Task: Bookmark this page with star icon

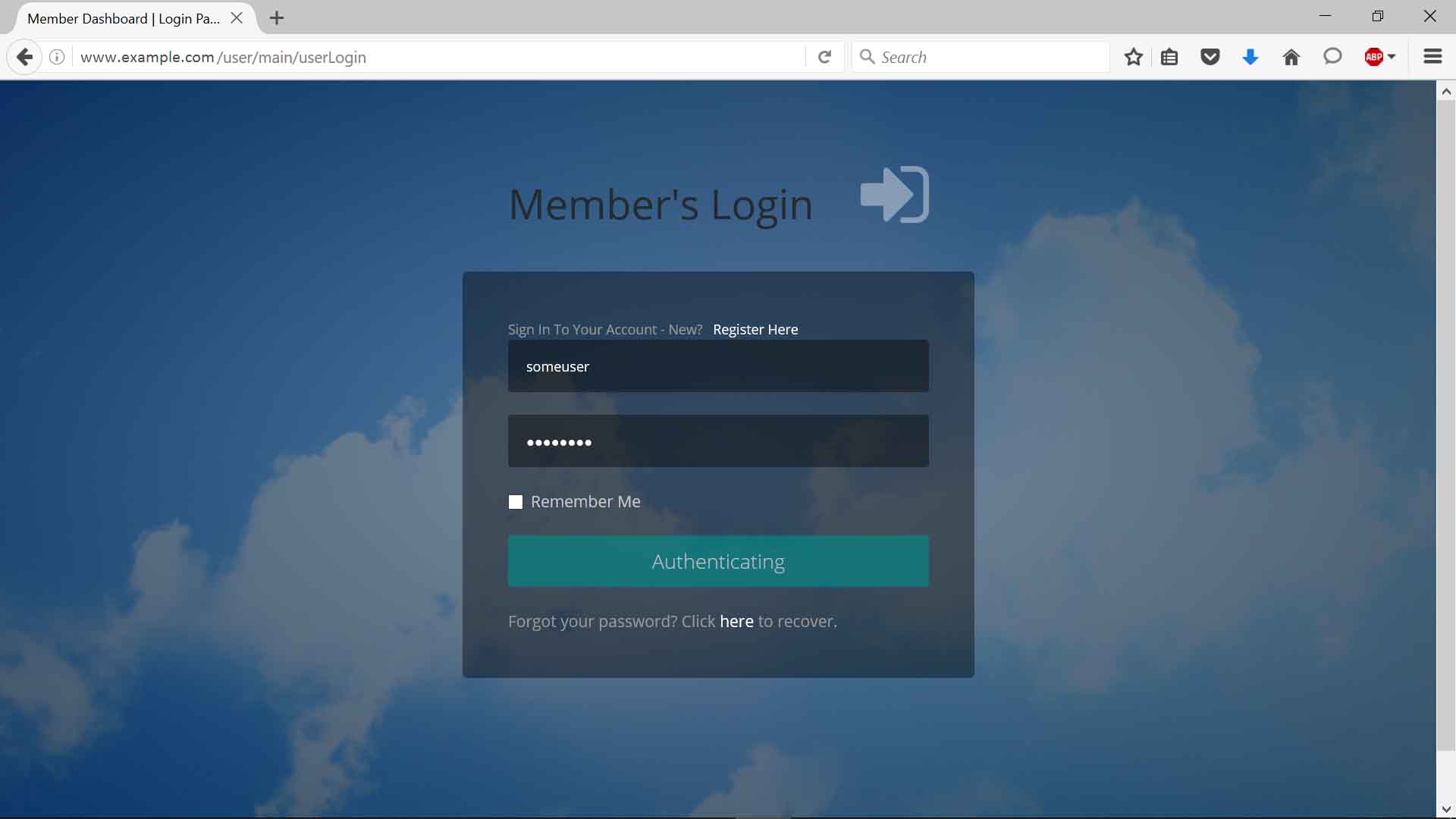Action: click(1133, 57)
